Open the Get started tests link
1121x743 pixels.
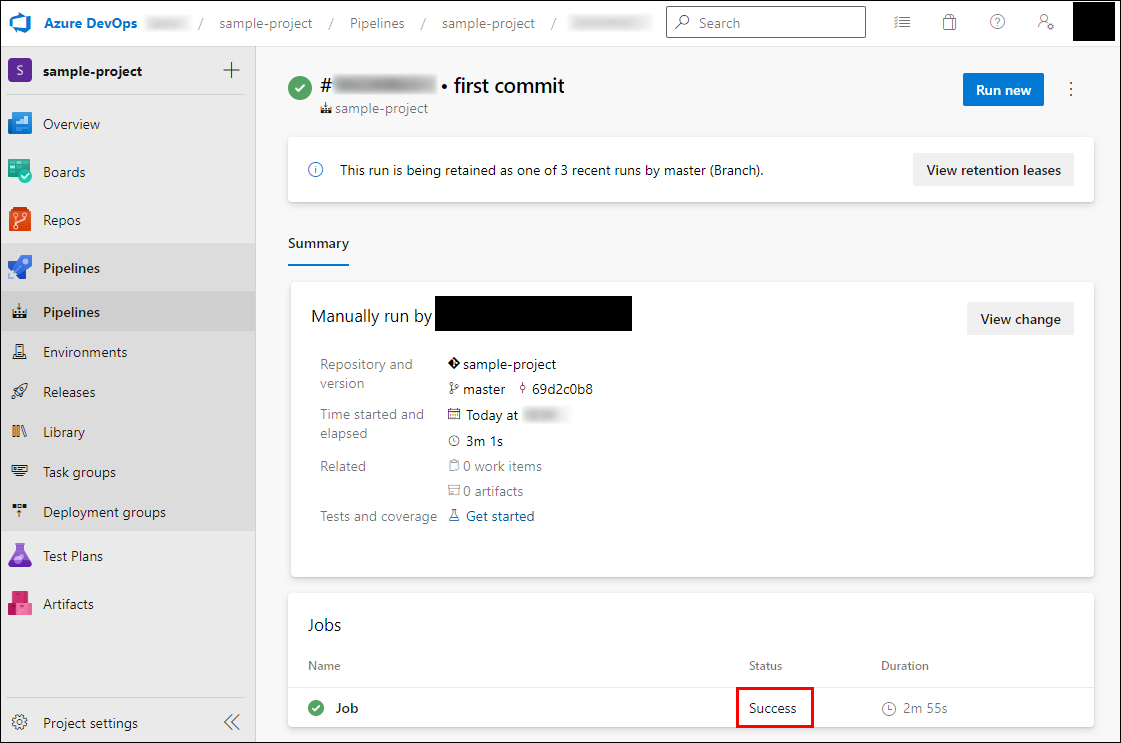tap(500, 516)
